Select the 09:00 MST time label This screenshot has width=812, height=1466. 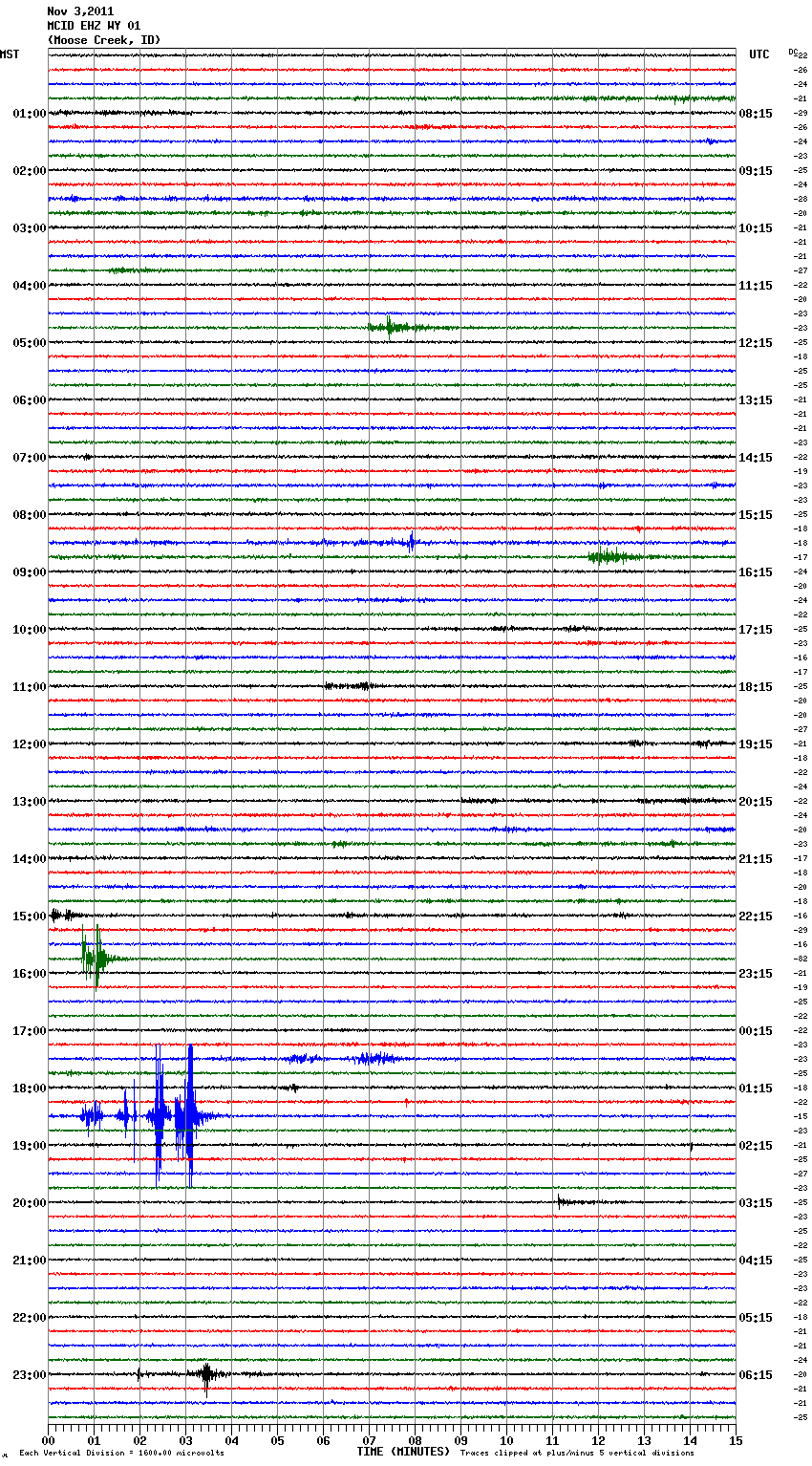coord(29,572)
